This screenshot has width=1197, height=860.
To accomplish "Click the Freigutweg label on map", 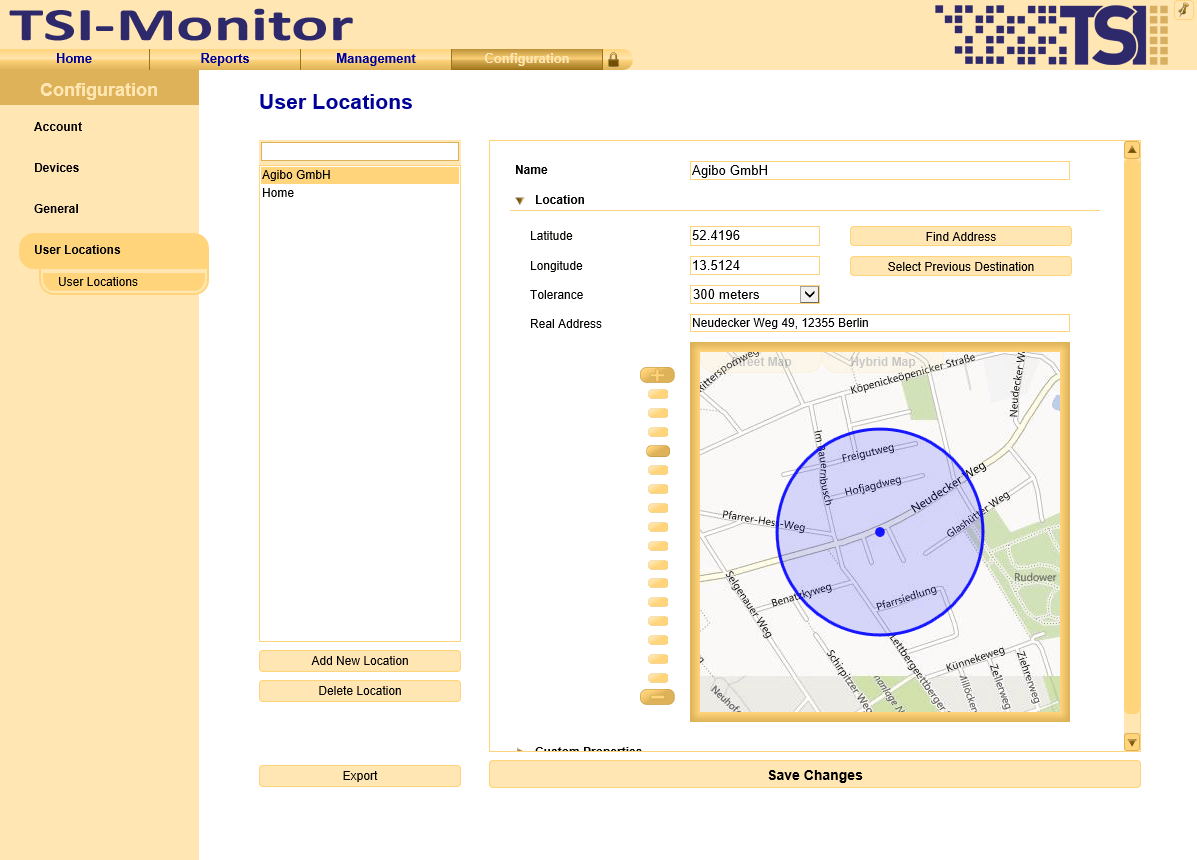I will click(867, 453).
